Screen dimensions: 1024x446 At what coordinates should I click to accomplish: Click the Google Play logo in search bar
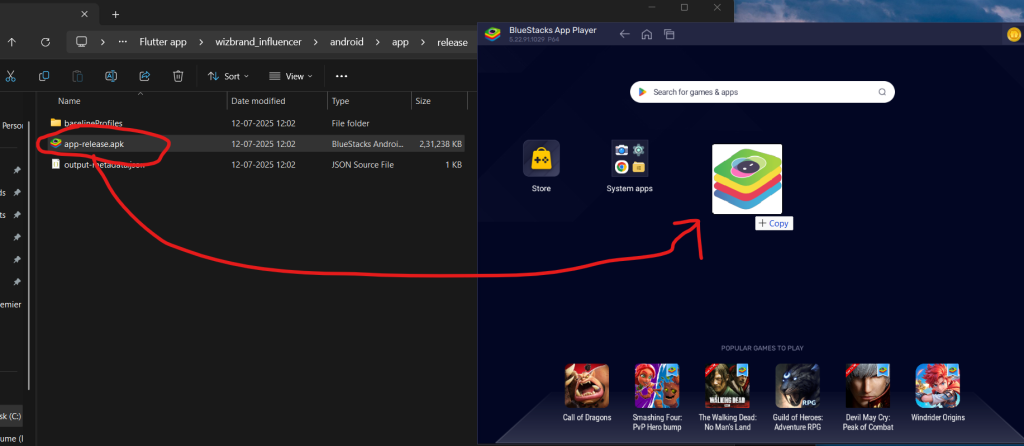(x=643, y=92)
